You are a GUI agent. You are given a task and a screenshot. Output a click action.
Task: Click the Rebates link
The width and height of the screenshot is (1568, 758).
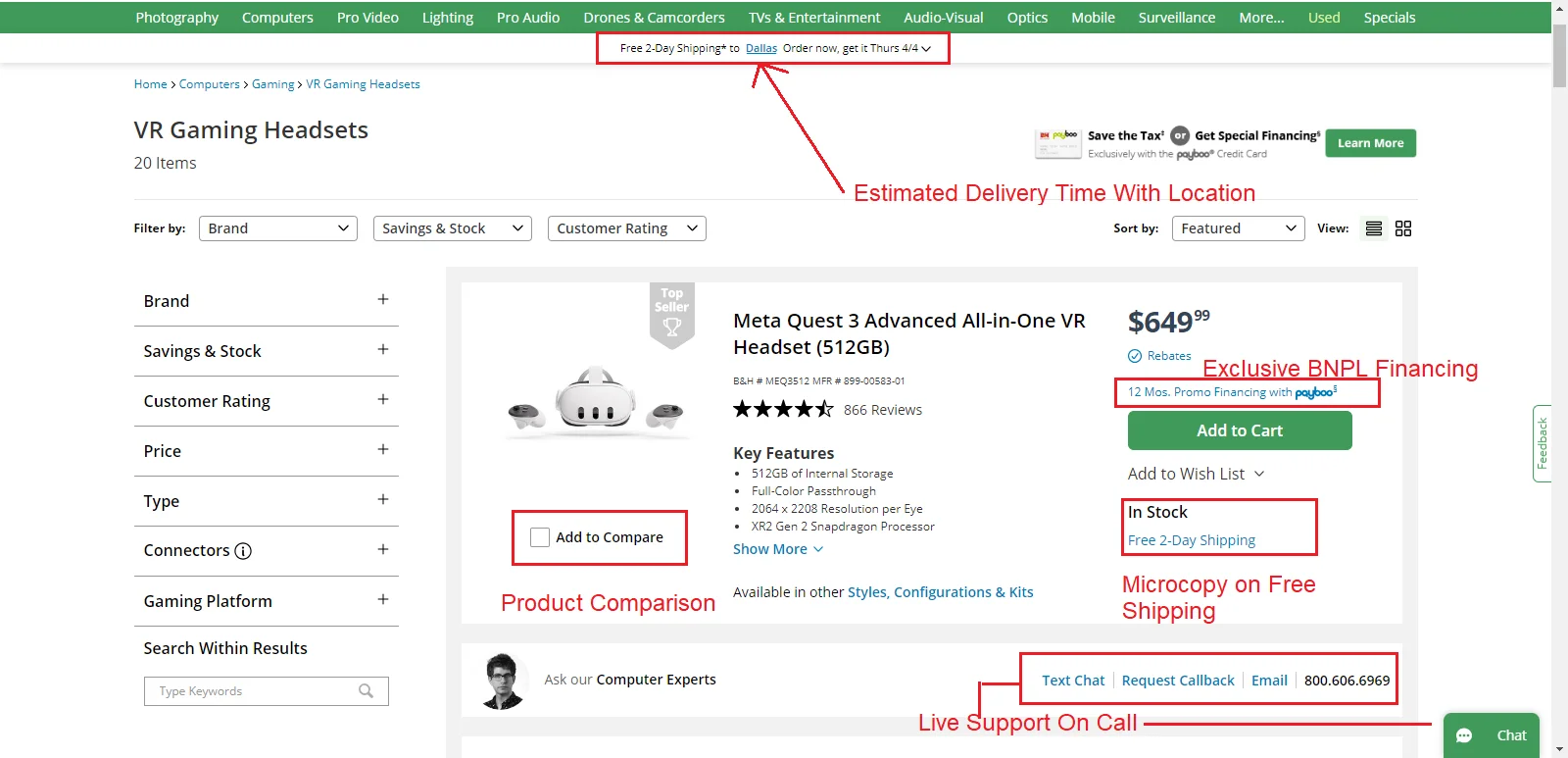1169,356
